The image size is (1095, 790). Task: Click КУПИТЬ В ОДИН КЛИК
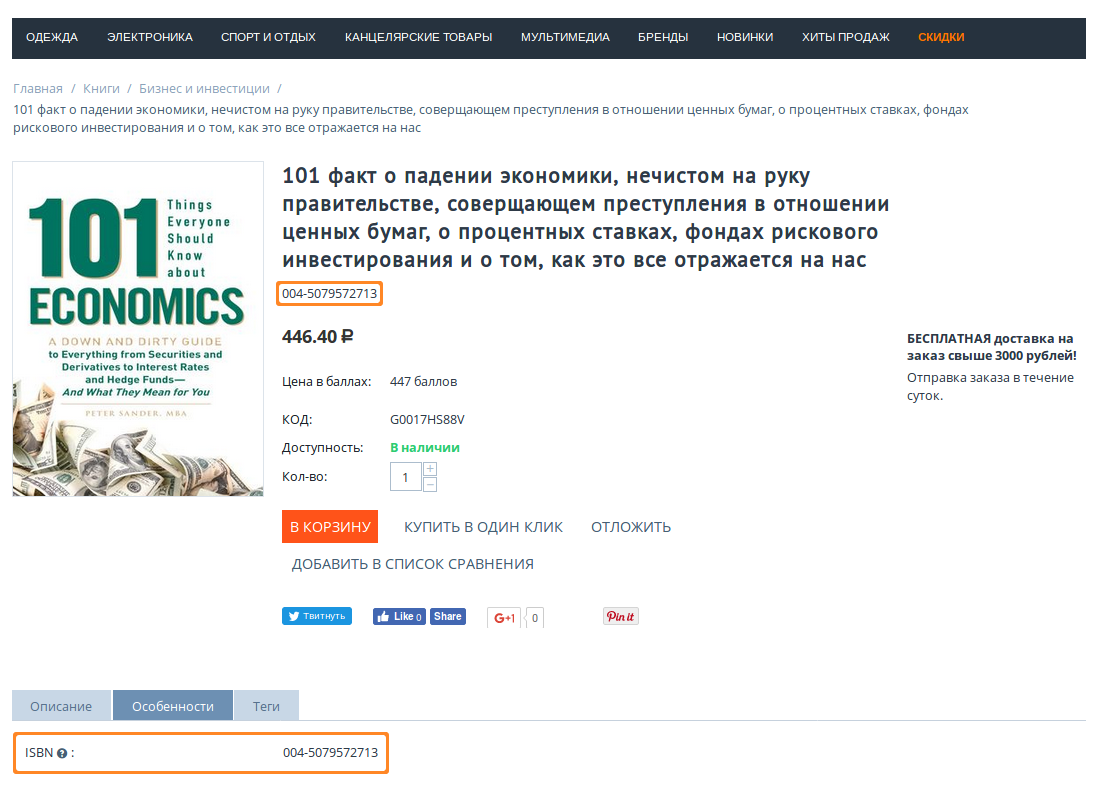[483, 527]
